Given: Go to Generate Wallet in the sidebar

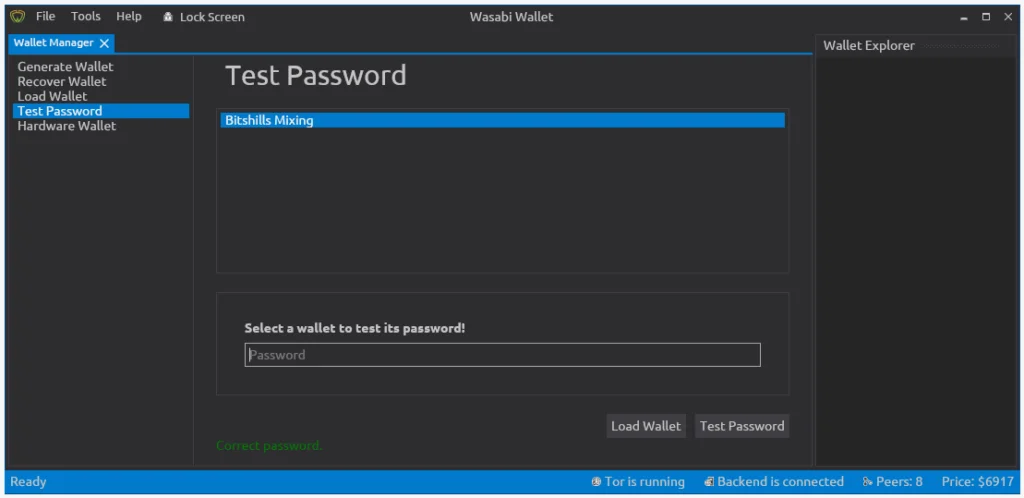Looking at the screenshot, I should point(65,67).
